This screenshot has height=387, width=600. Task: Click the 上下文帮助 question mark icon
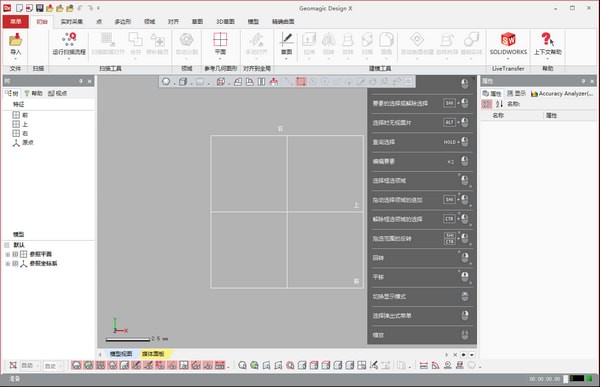[548, 39]
